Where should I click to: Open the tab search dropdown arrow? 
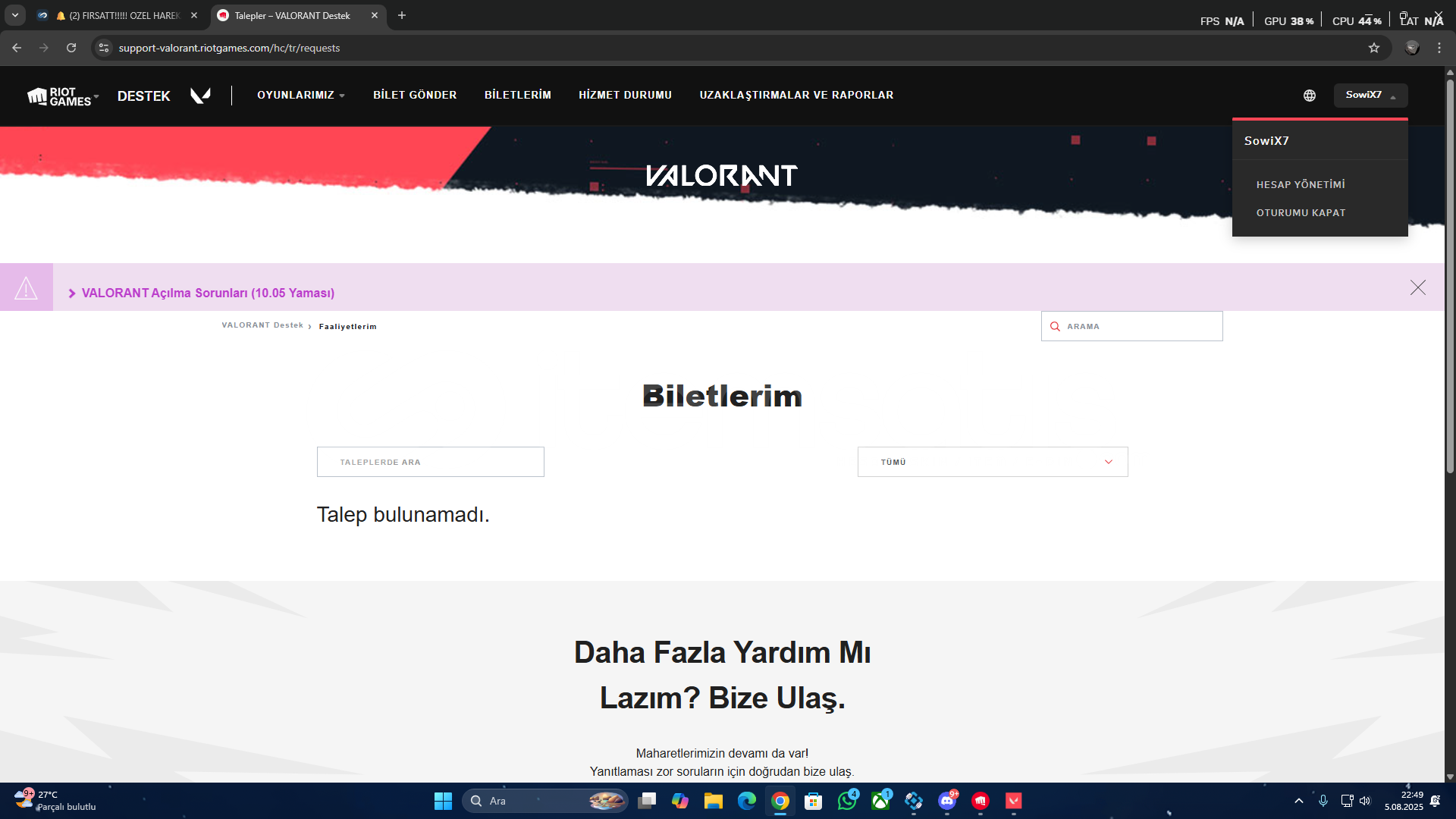pyautogui.click(x=15, y=15)
